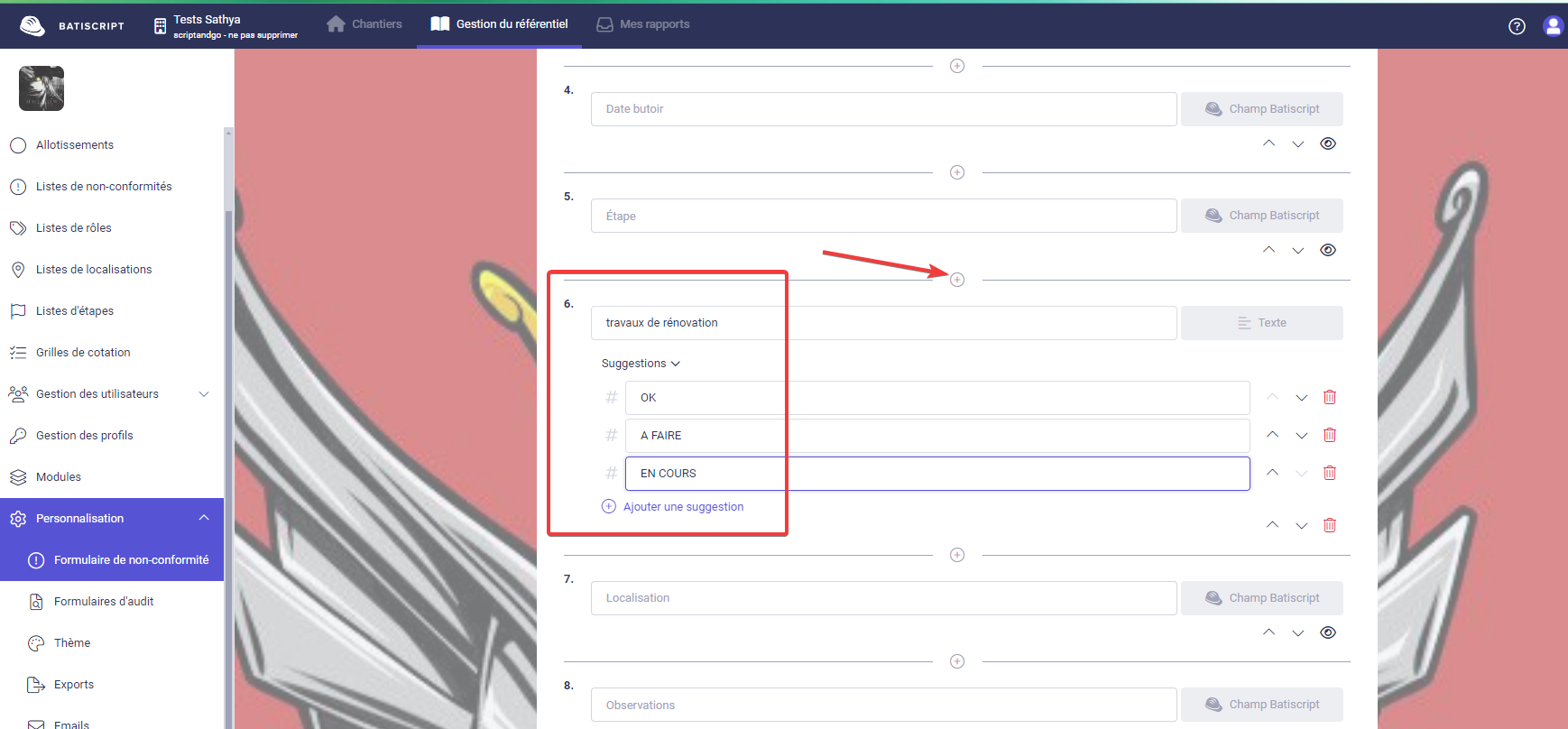Move travaux de rénovation field up
Viewport: 1568px width, 729px height.
click(x=1273, y=525)
